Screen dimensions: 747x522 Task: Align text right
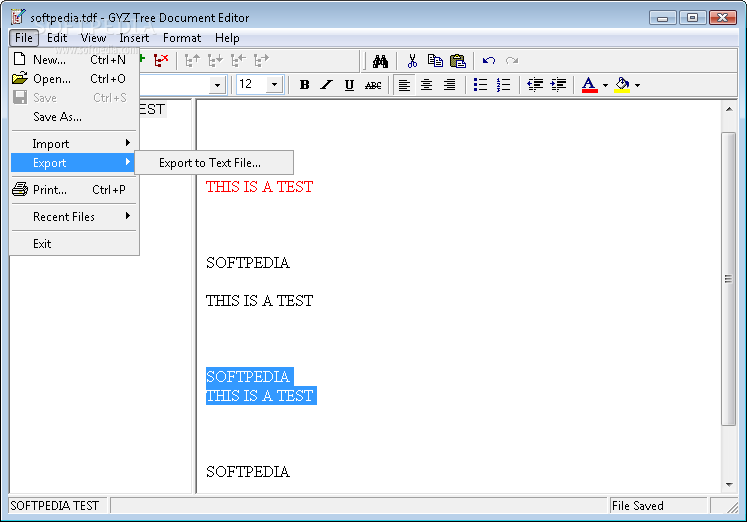click(x=449, y=85)
